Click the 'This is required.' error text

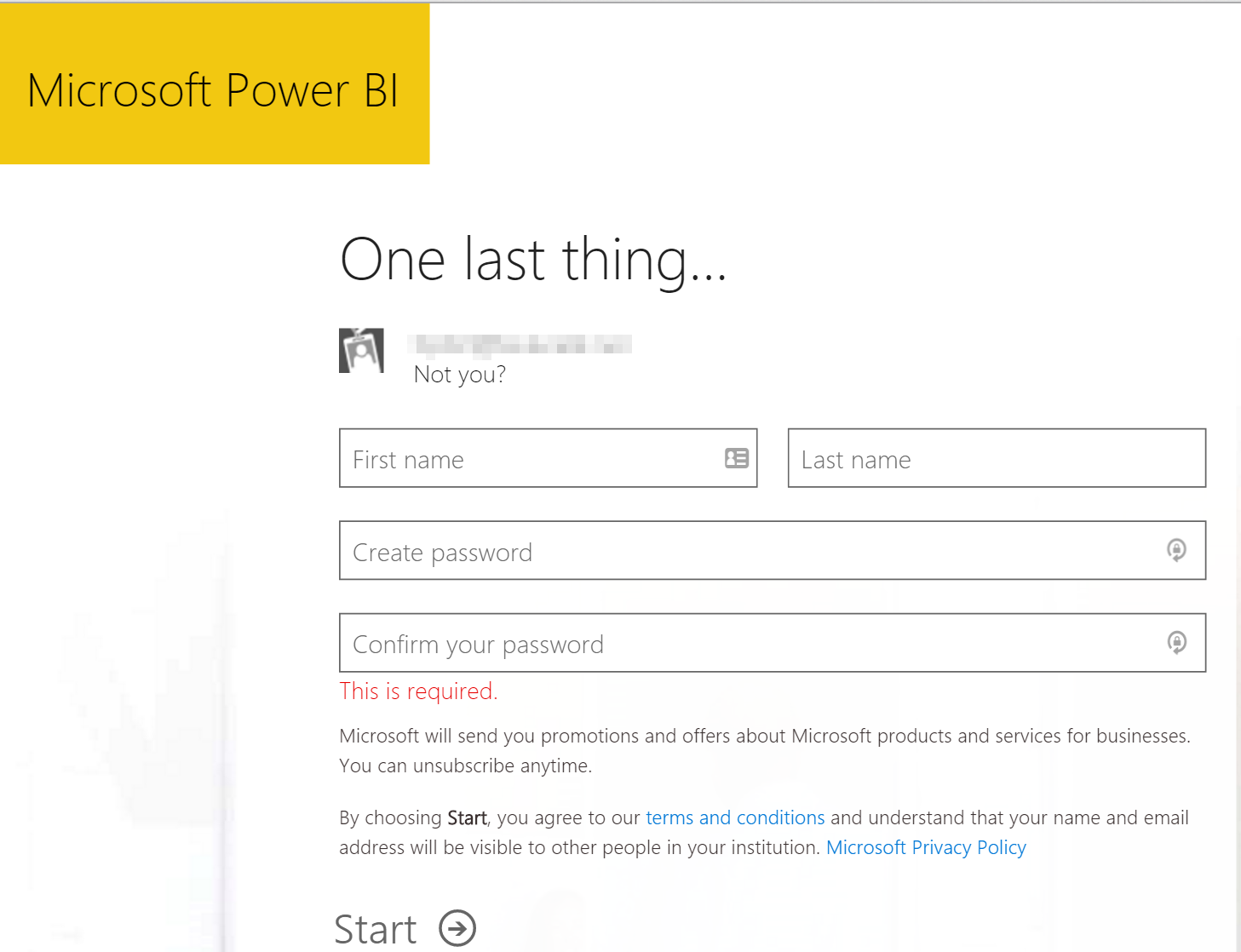(x=418, y=691)
